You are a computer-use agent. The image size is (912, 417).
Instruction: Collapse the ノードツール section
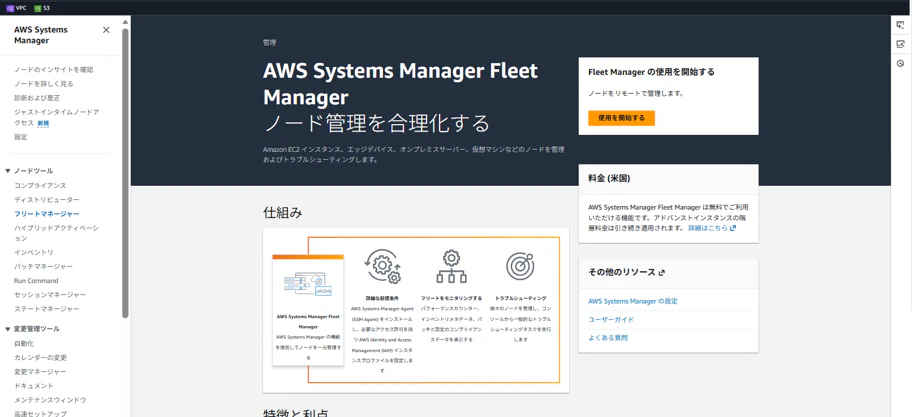coord(8,171)
